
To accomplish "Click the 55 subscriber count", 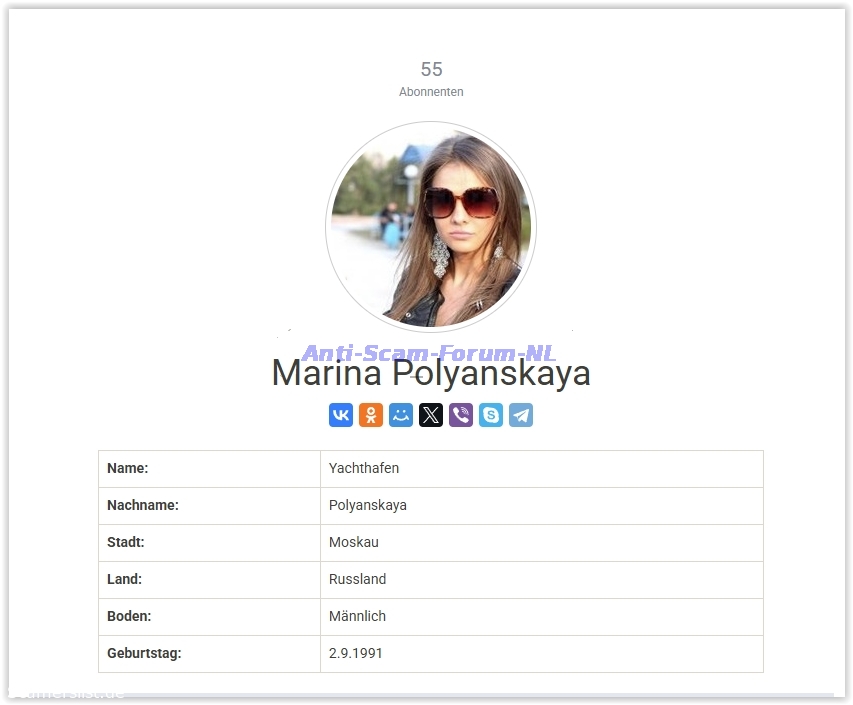I will [431, 69].
